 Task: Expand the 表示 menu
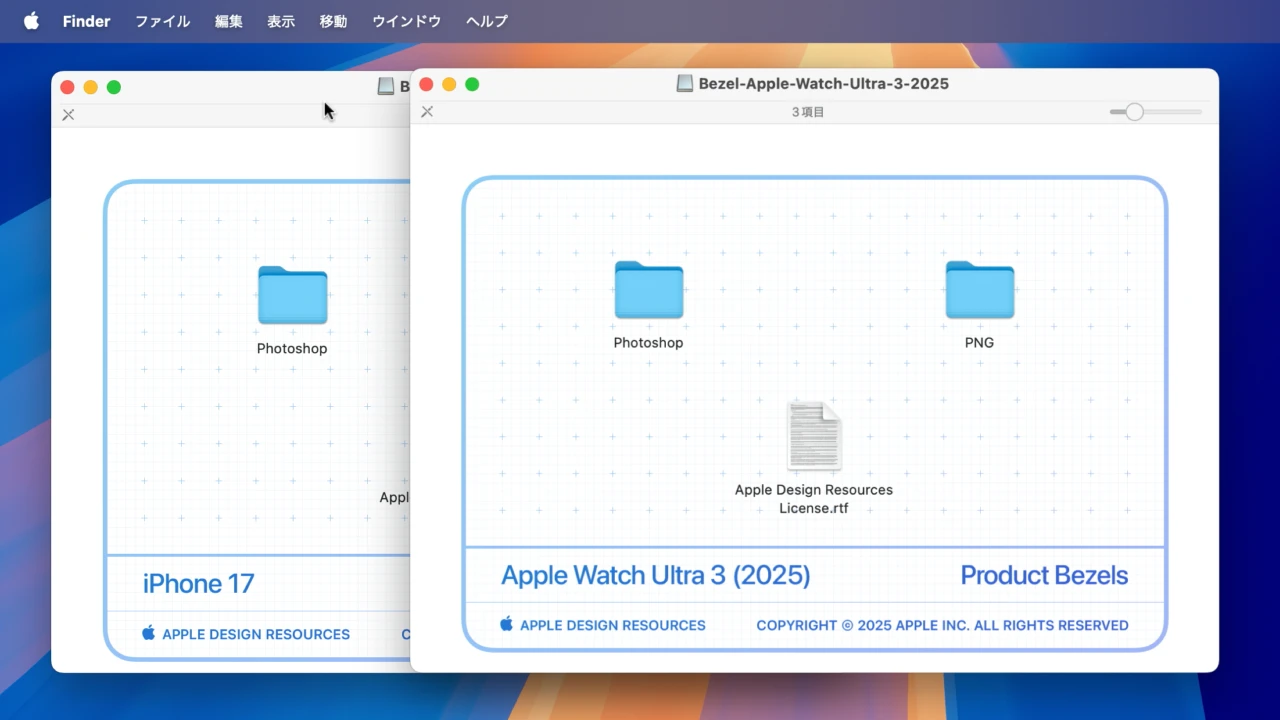[281, 21]
